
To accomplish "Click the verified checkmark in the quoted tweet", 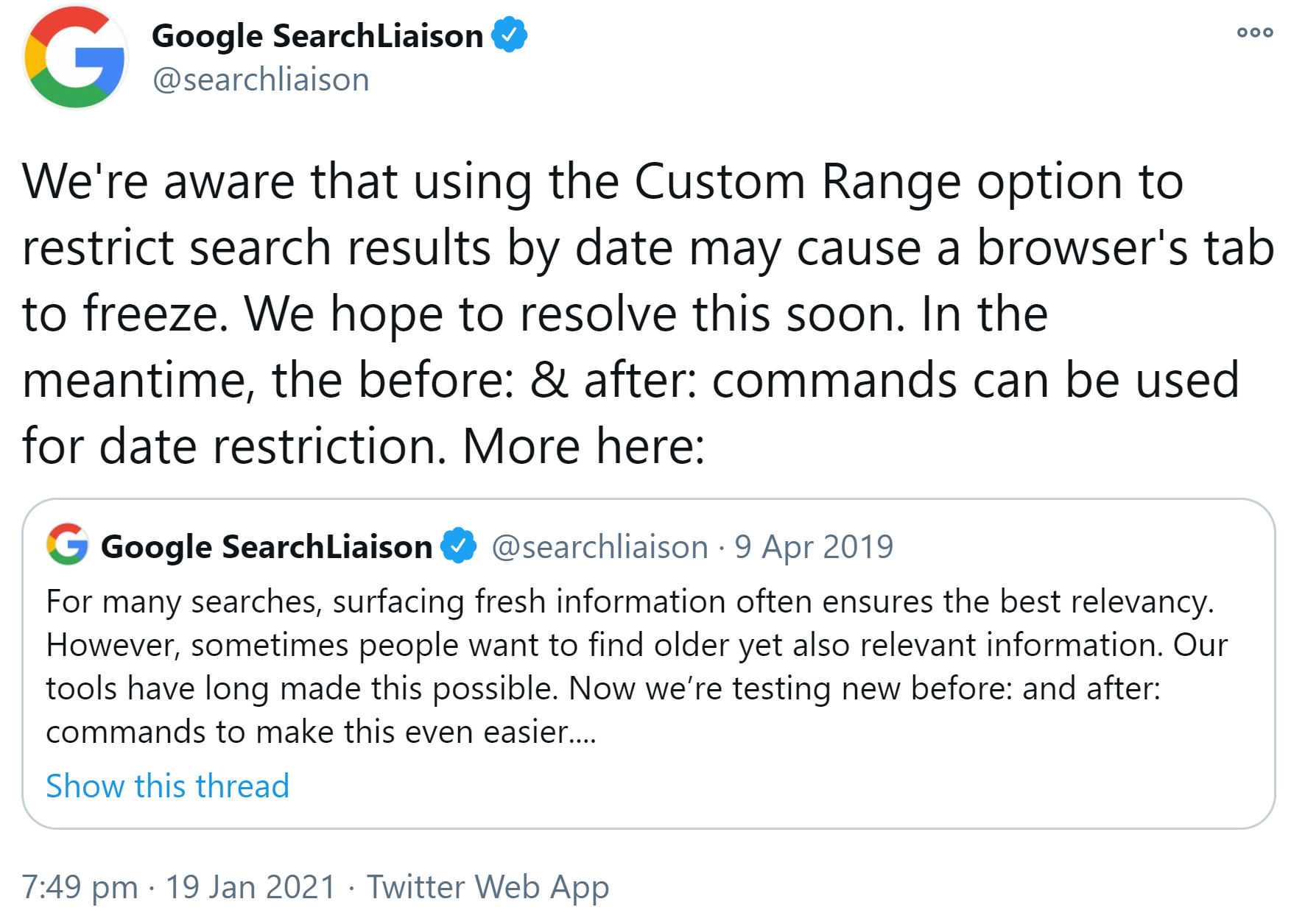I will [458, 546].
